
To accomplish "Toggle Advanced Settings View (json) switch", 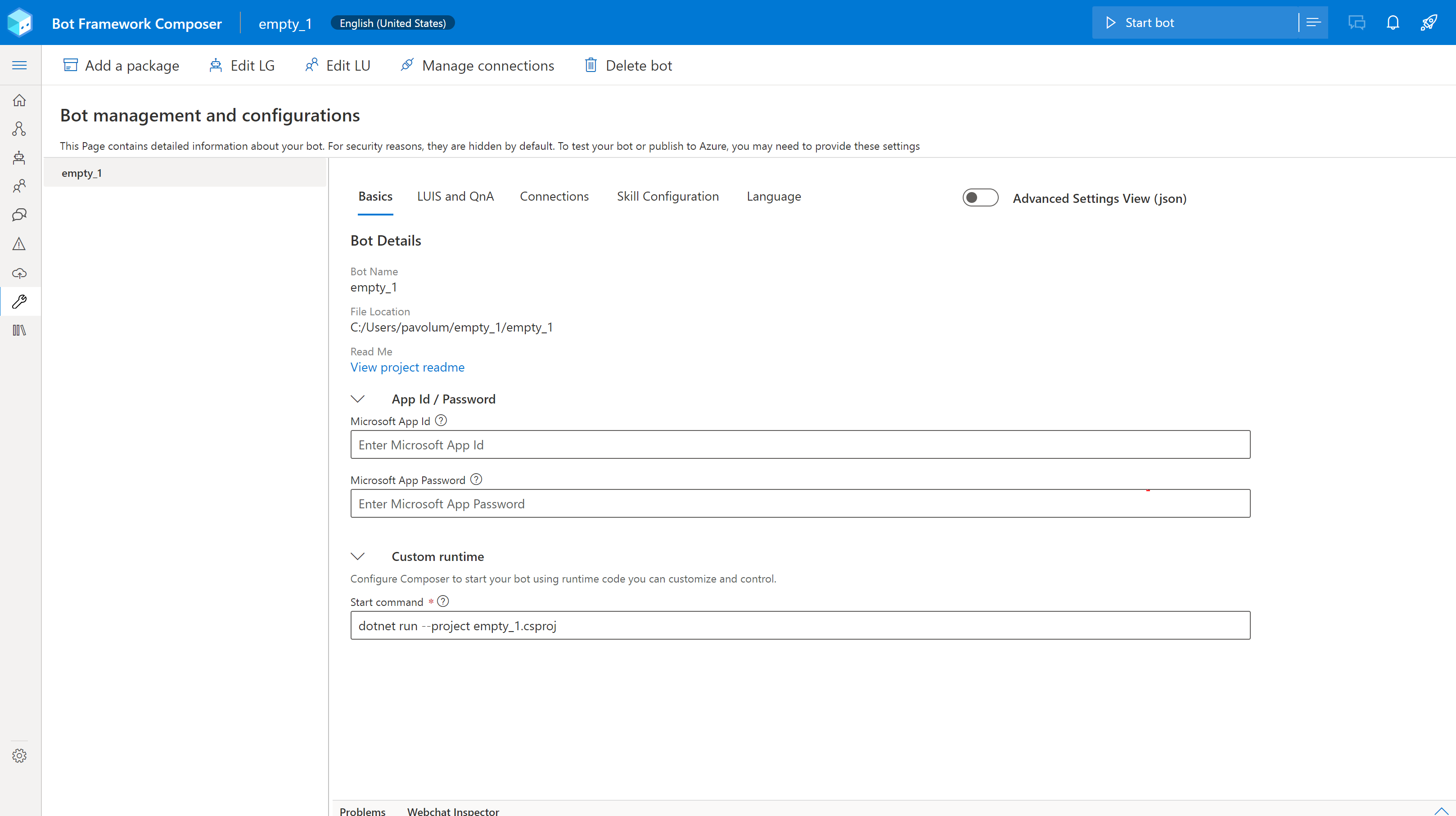I will point(980,198).
